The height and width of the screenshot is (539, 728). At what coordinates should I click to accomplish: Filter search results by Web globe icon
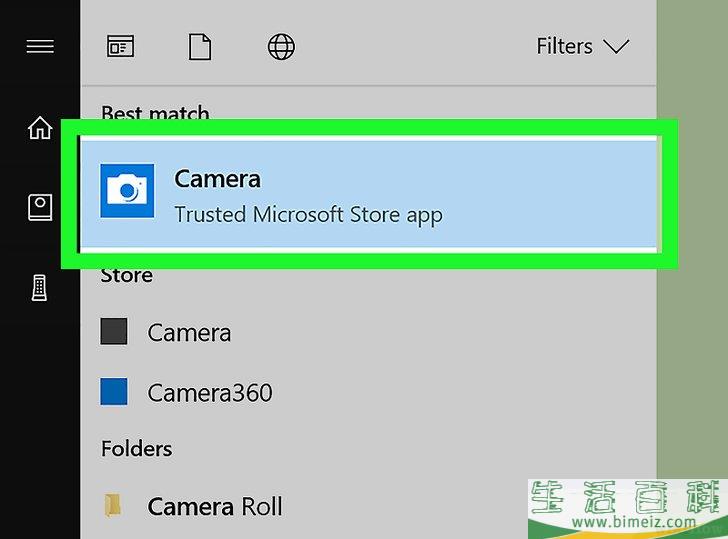282,47
